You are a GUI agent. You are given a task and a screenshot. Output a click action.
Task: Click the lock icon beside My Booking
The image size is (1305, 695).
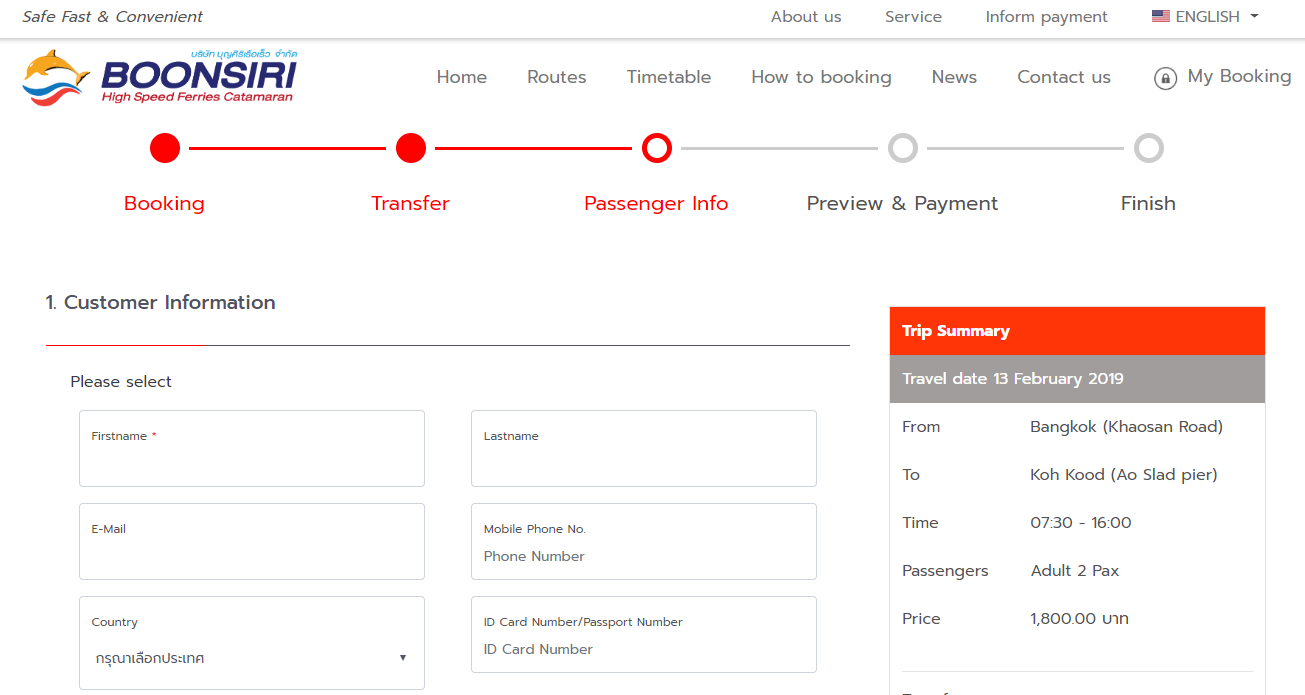pos(1165,78)
